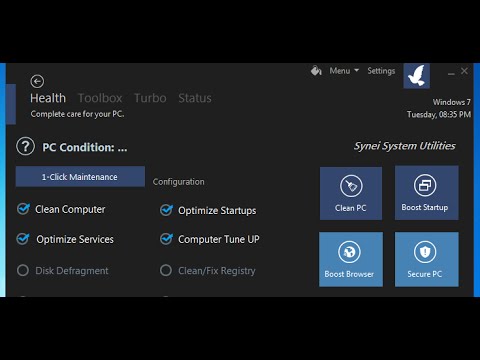
Task: Switch to the Status tab
Action: [x=195, y=98]
